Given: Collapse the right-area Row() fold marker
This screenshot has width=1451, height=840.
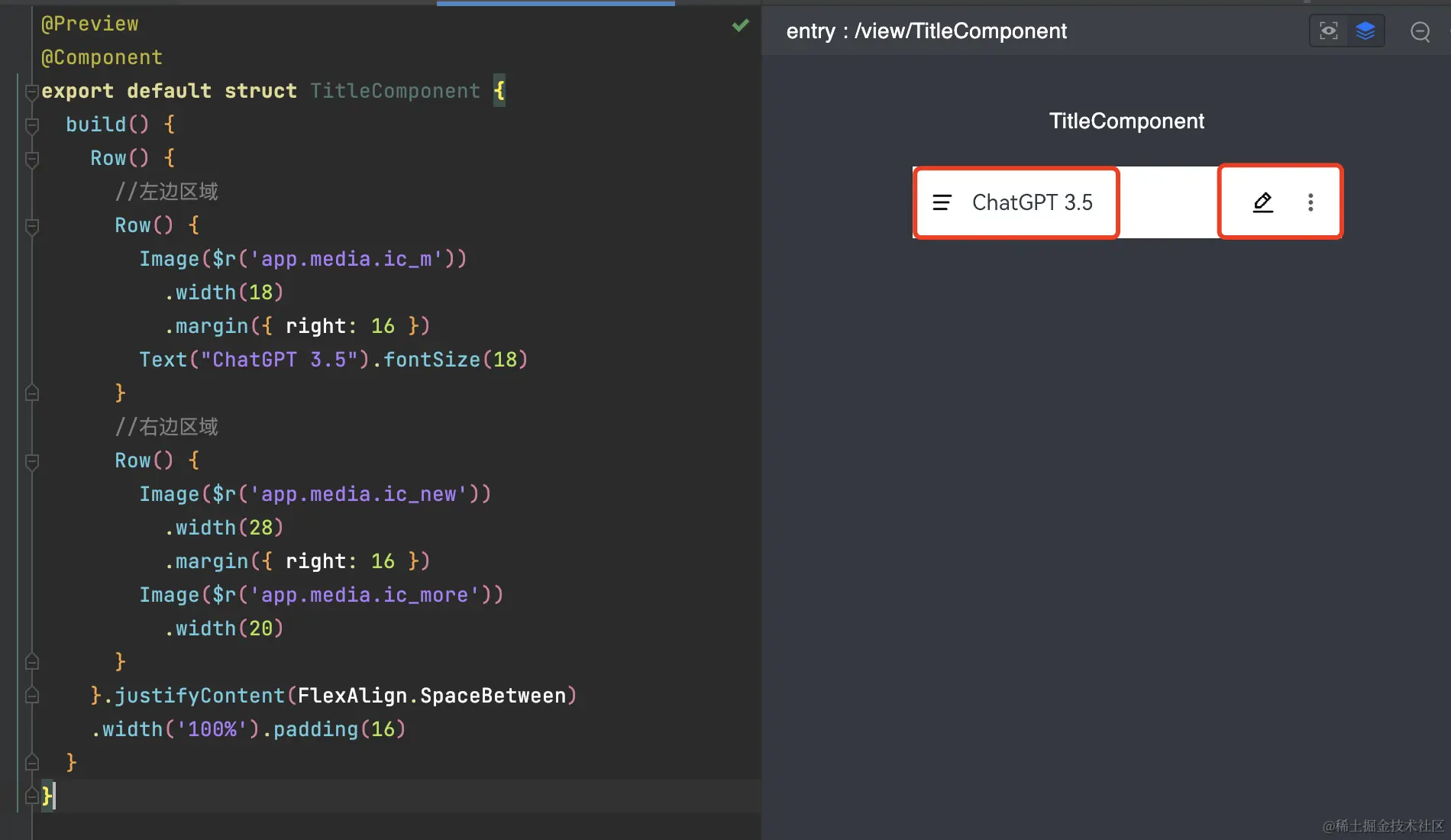Looking at the screenshot, I should tap(32, 461).
